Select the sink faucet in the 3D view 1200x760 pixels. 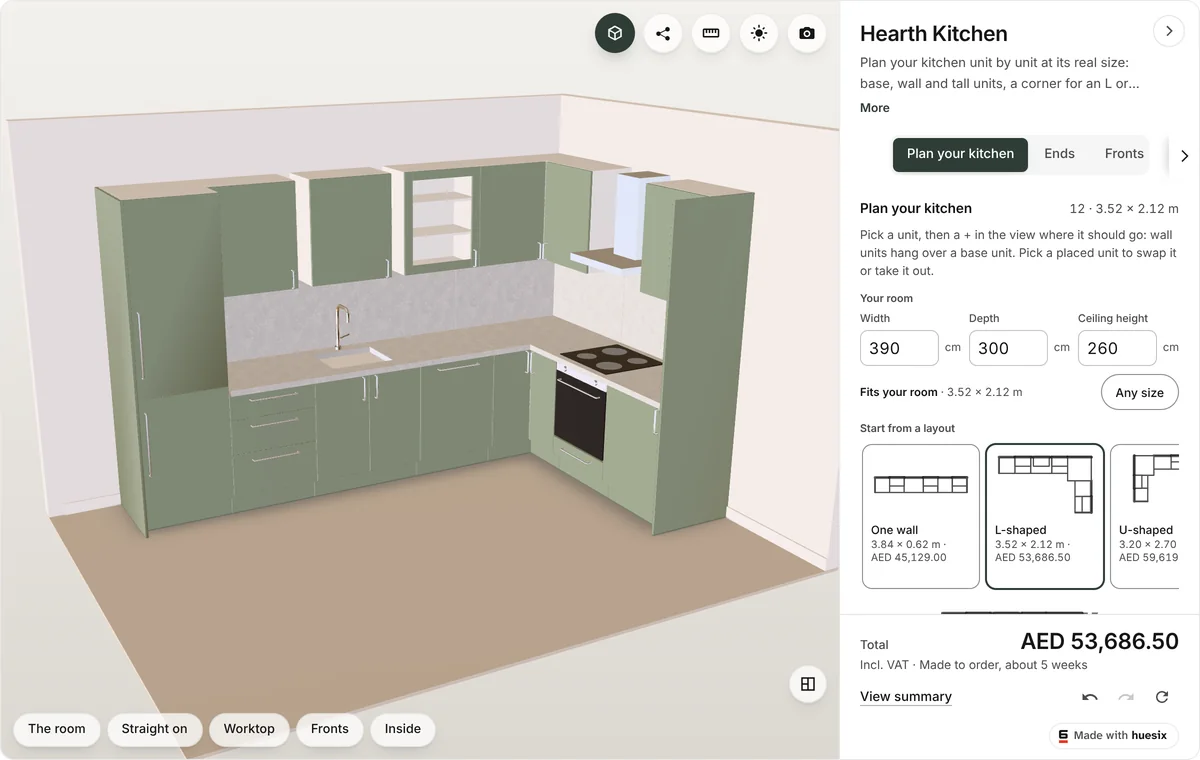coord(342,326)
